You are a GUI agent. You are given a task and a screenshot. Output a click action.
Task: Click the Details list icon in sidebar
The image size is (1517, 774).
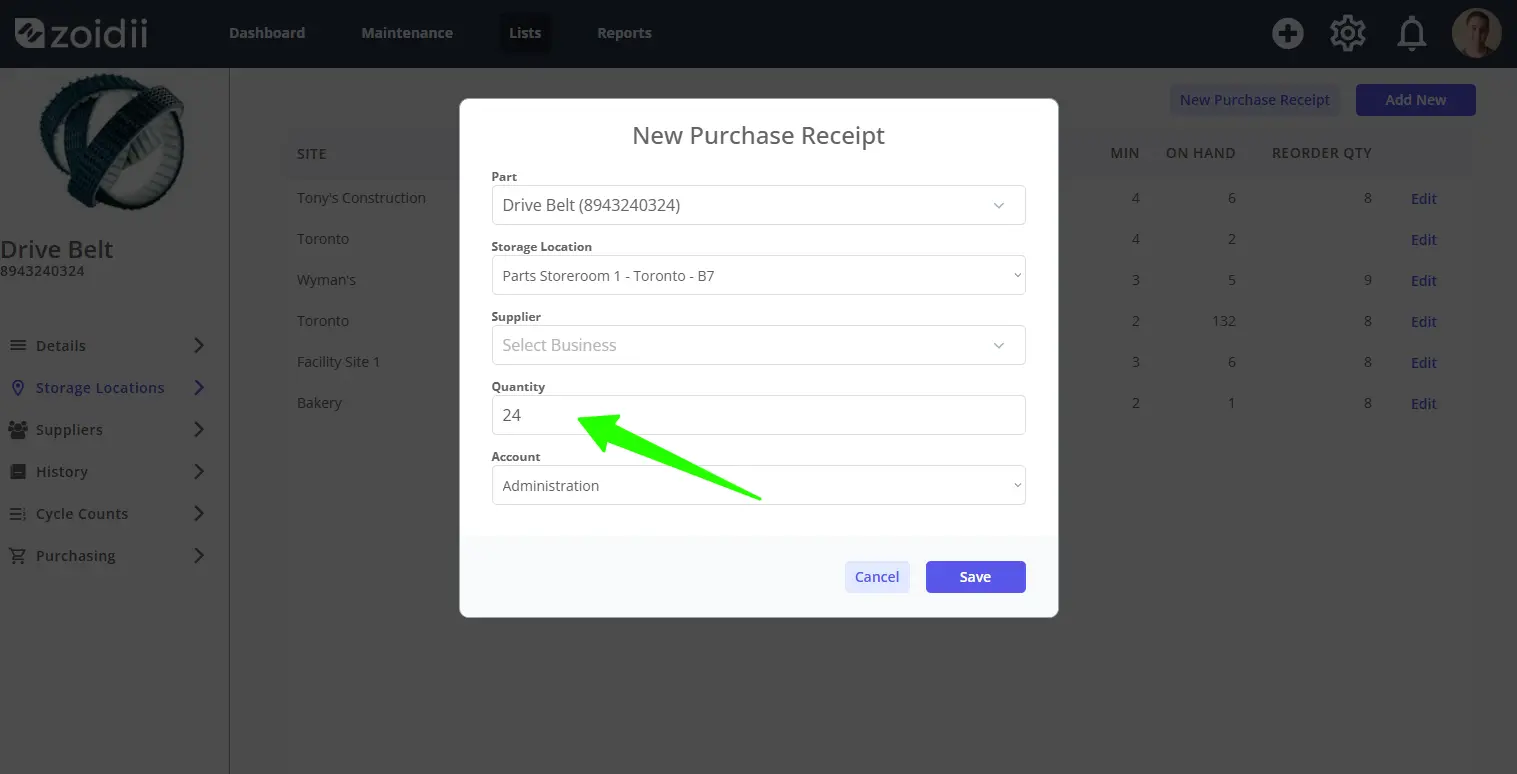tap(17, 345)
